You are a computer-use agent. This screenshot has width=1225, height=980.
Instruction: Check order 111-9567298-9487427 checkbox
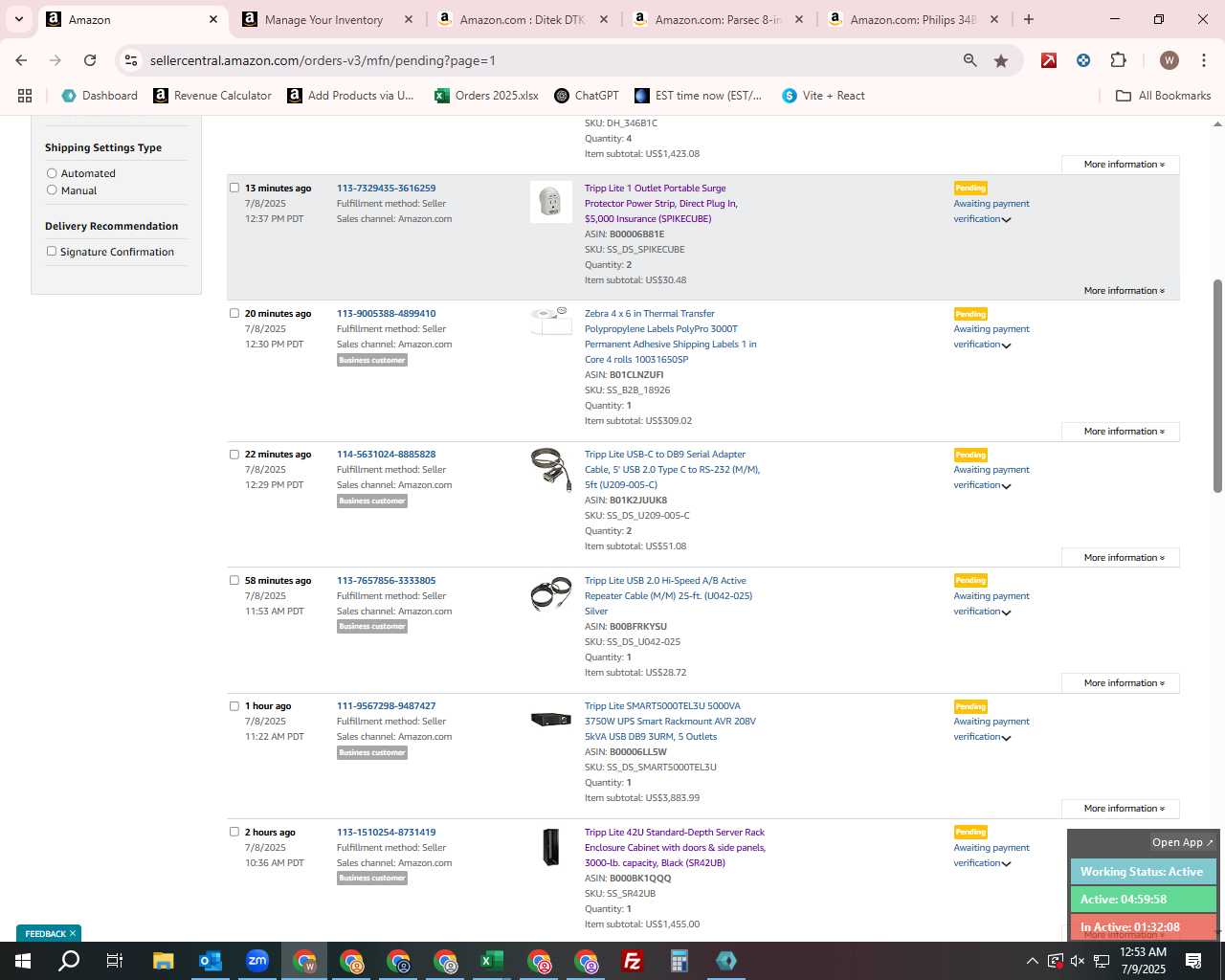(234, 705)
